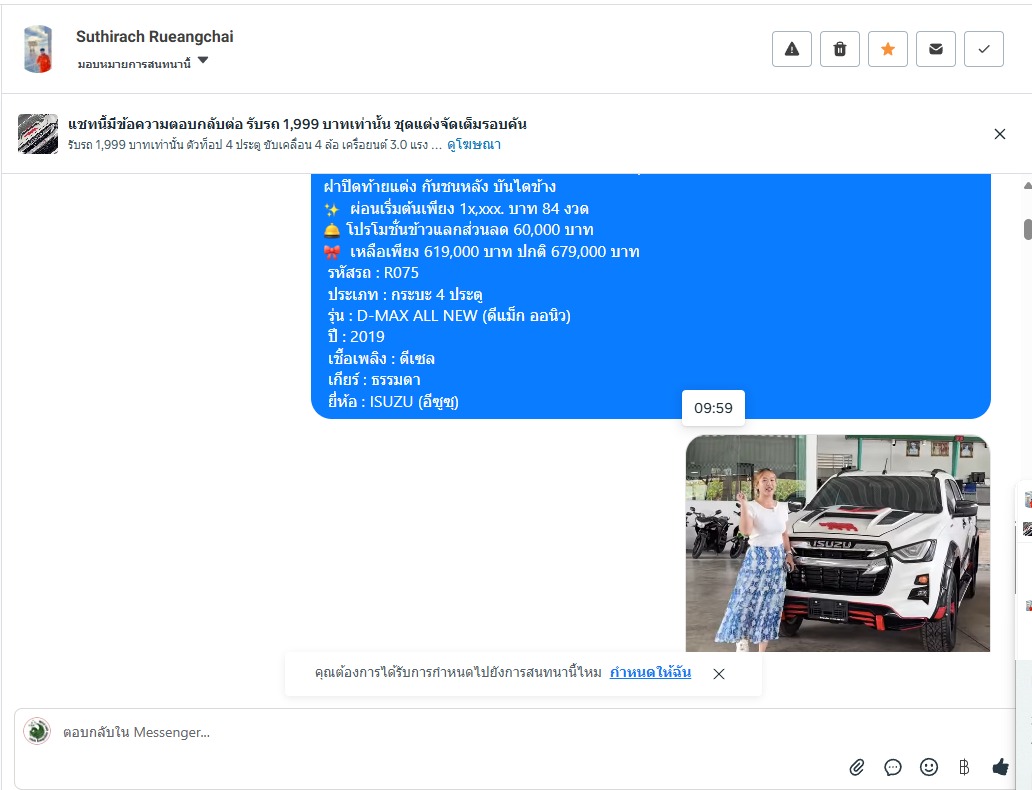The height and width of the screenshot is (790, 1032).
Task: Click the Baht payment request icon
Action: (964, 767)
